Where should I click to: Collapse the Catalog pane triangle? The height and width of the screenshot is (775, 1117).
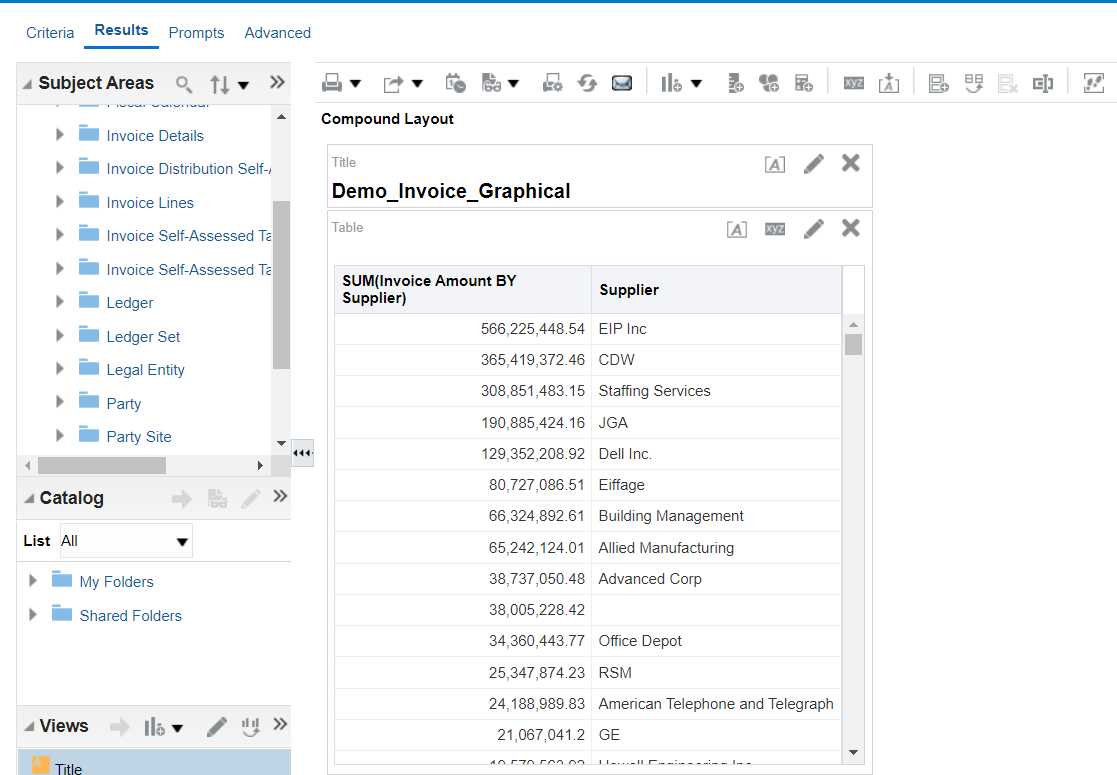tap(28, 499)
